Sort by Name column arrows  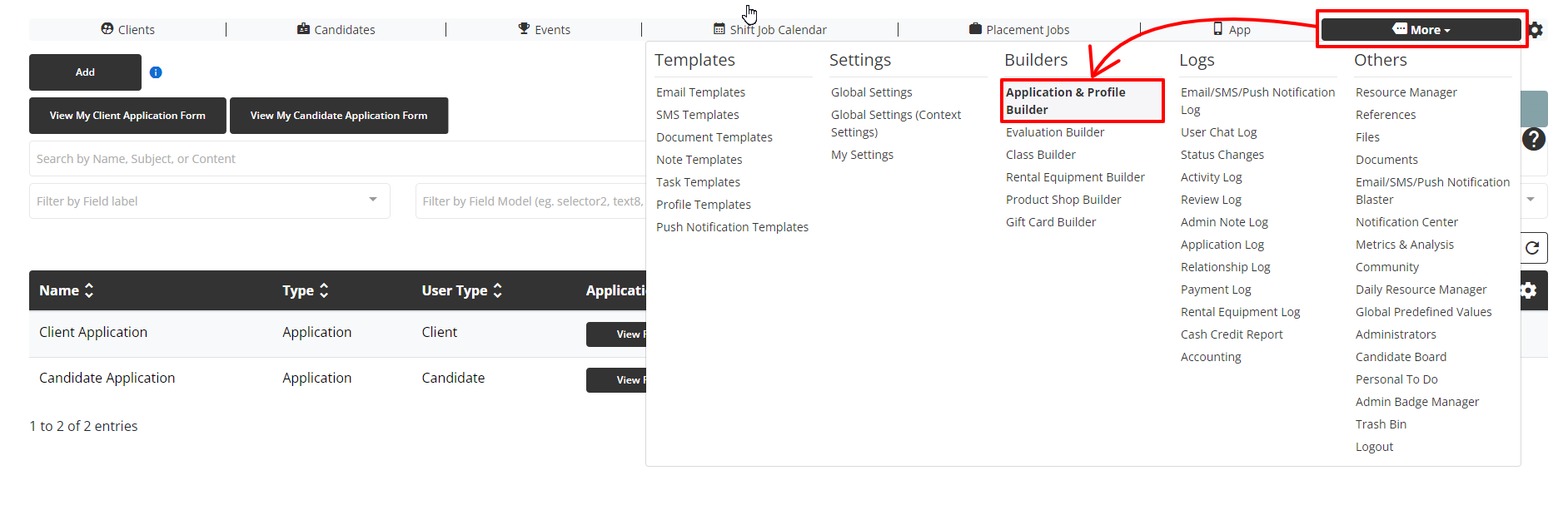point(89,290)
